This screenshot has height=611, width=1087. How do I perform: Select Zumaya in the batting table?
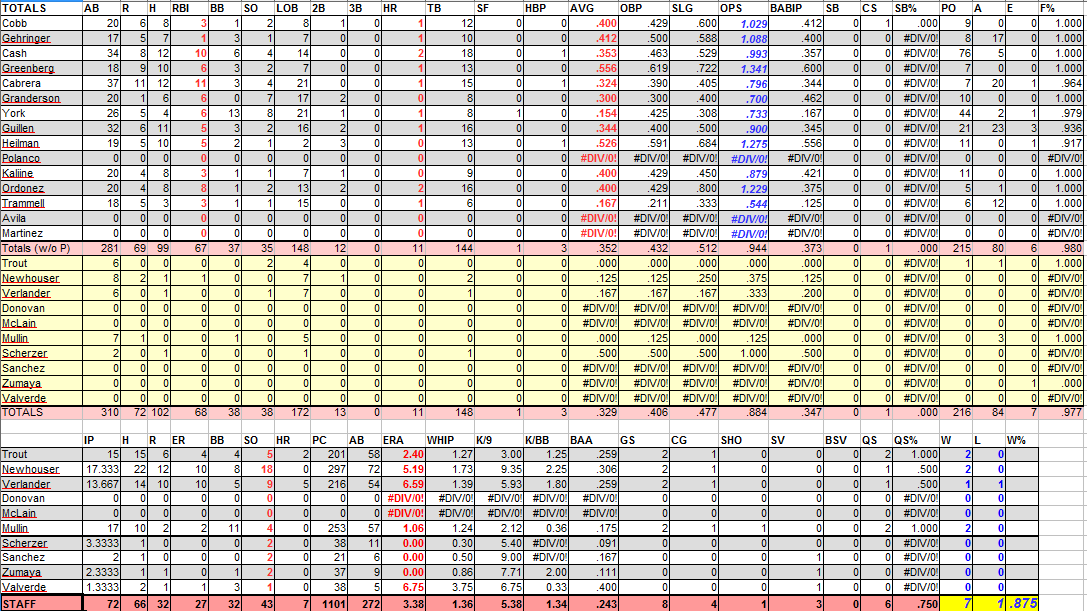click(x=42, y=384)
